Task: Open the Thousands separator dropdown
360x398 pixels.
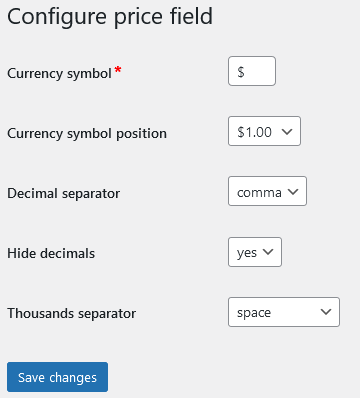Action: (284, 312)
